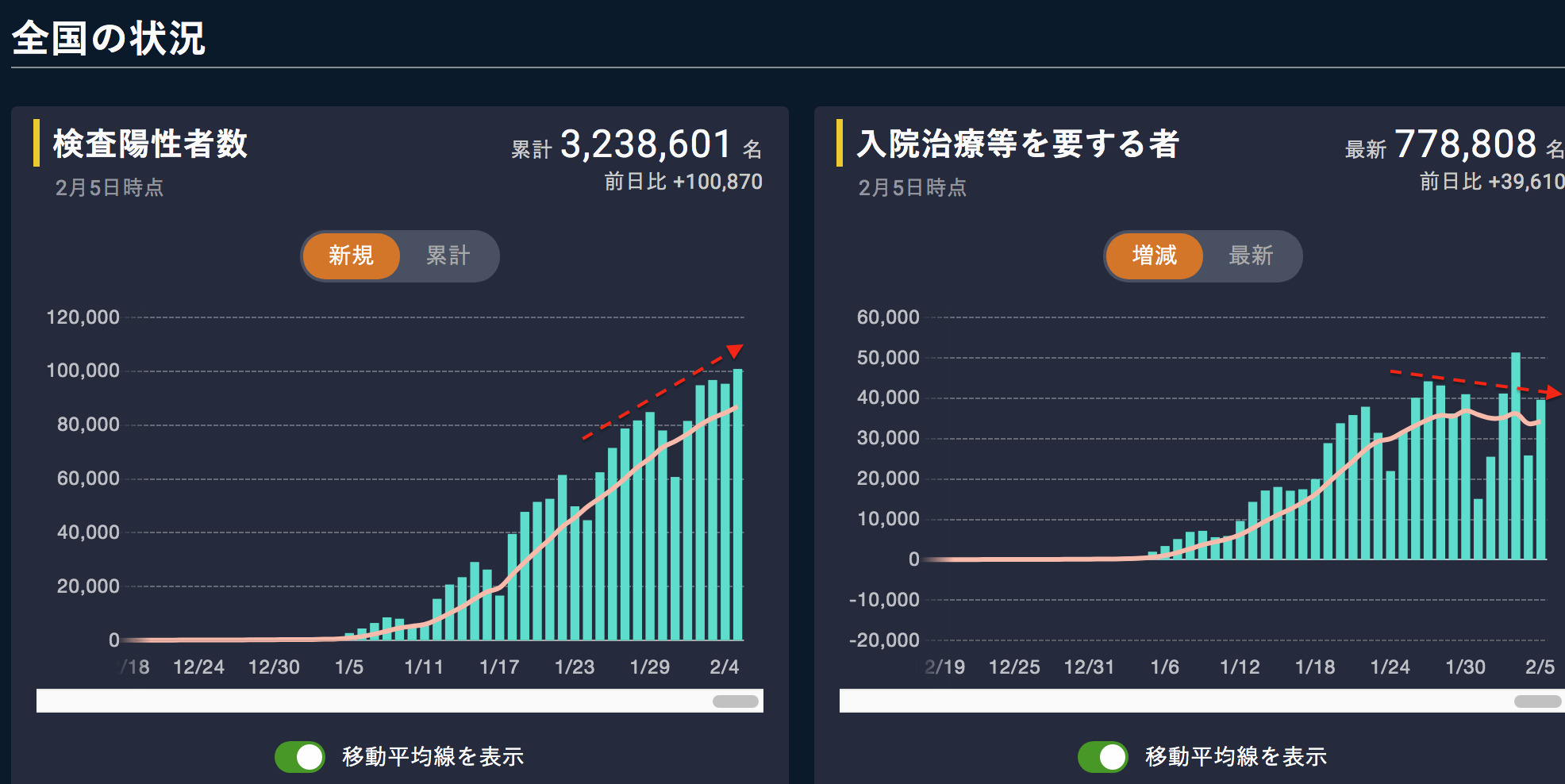The image size is (1565, 784).
Task: Select the 新規 tab in positive cases chart
Action: (x=351, y=256)
